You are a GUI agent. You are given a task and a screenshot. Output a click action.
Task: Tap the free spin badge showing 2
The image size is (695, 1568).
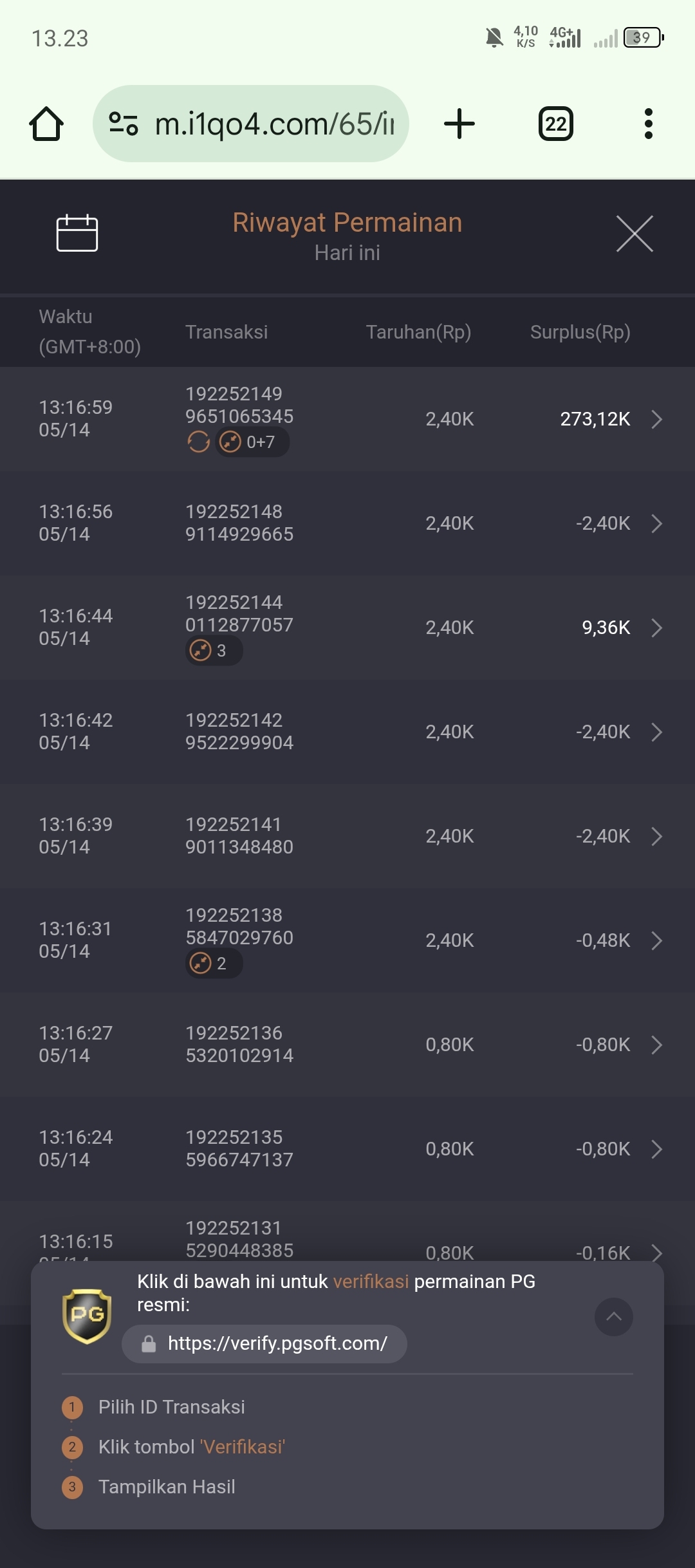(x=214, y=964)
